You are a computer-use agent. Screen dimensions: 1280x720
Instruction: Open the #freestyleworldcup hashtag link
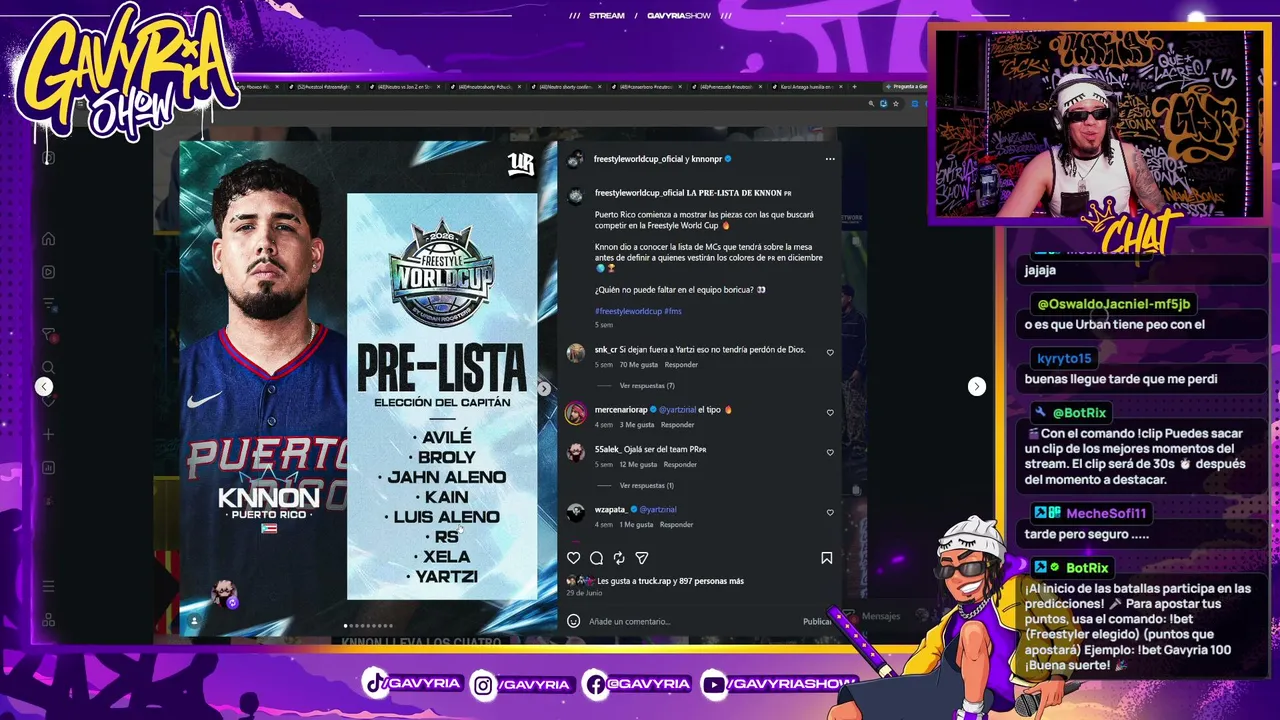(x=628, y=311)
